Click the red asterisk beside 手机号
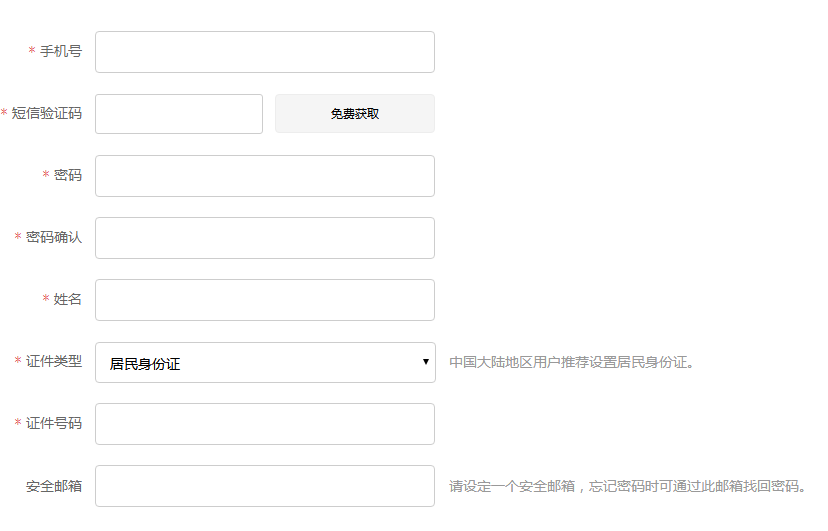This screenshot has width=828, height=531. [x=32, y=51]
